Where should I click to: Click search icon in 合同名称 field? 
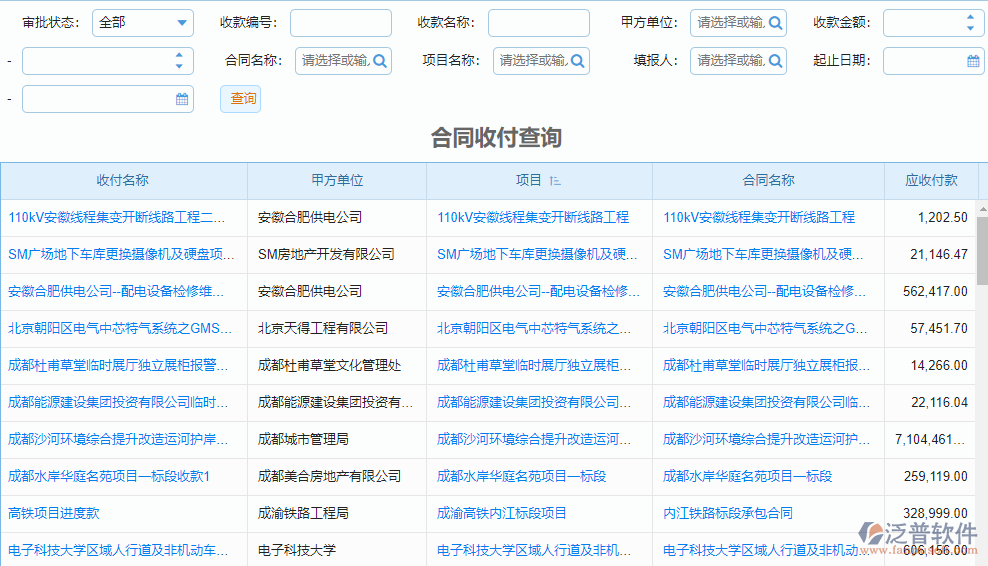pyautogui.click(x=380, y=61)
